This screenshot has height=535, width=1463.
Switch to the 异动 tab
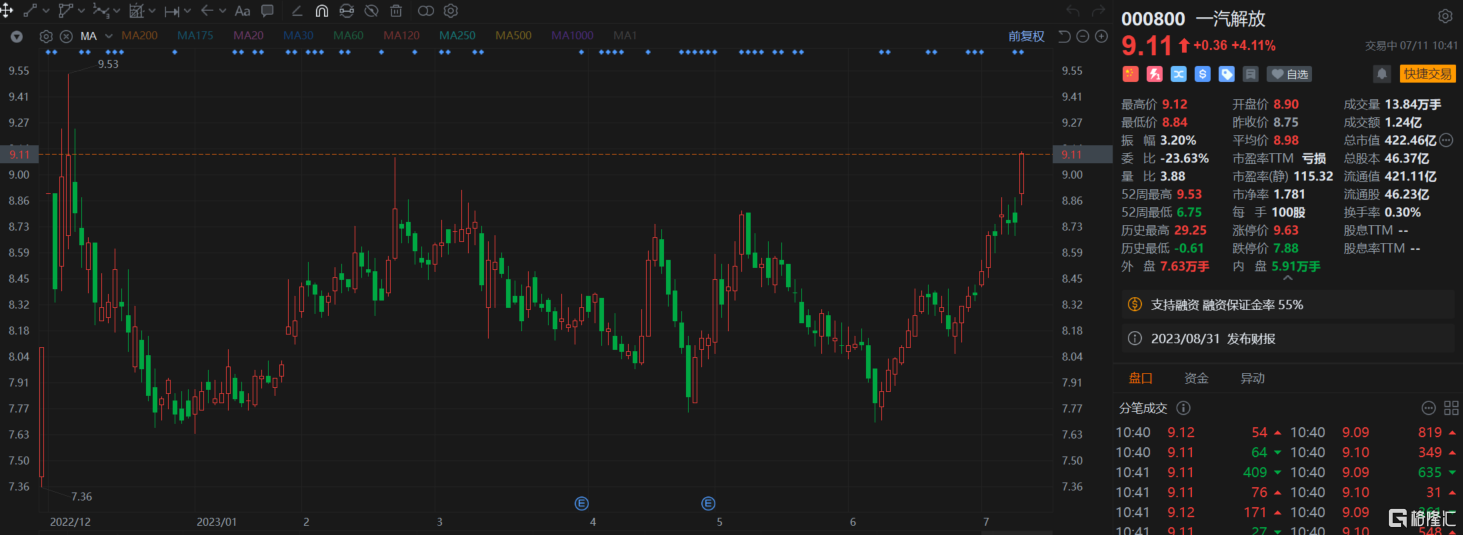1252,378
